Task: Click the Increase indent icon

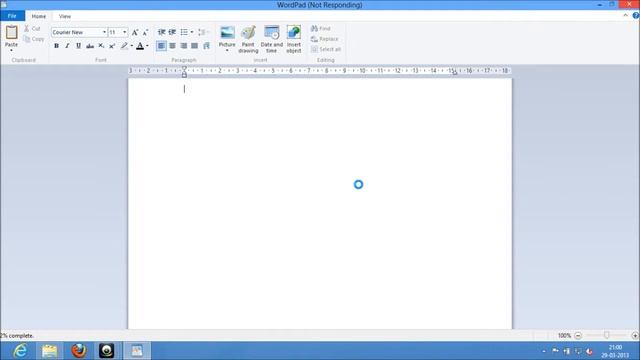Action: 173,32
